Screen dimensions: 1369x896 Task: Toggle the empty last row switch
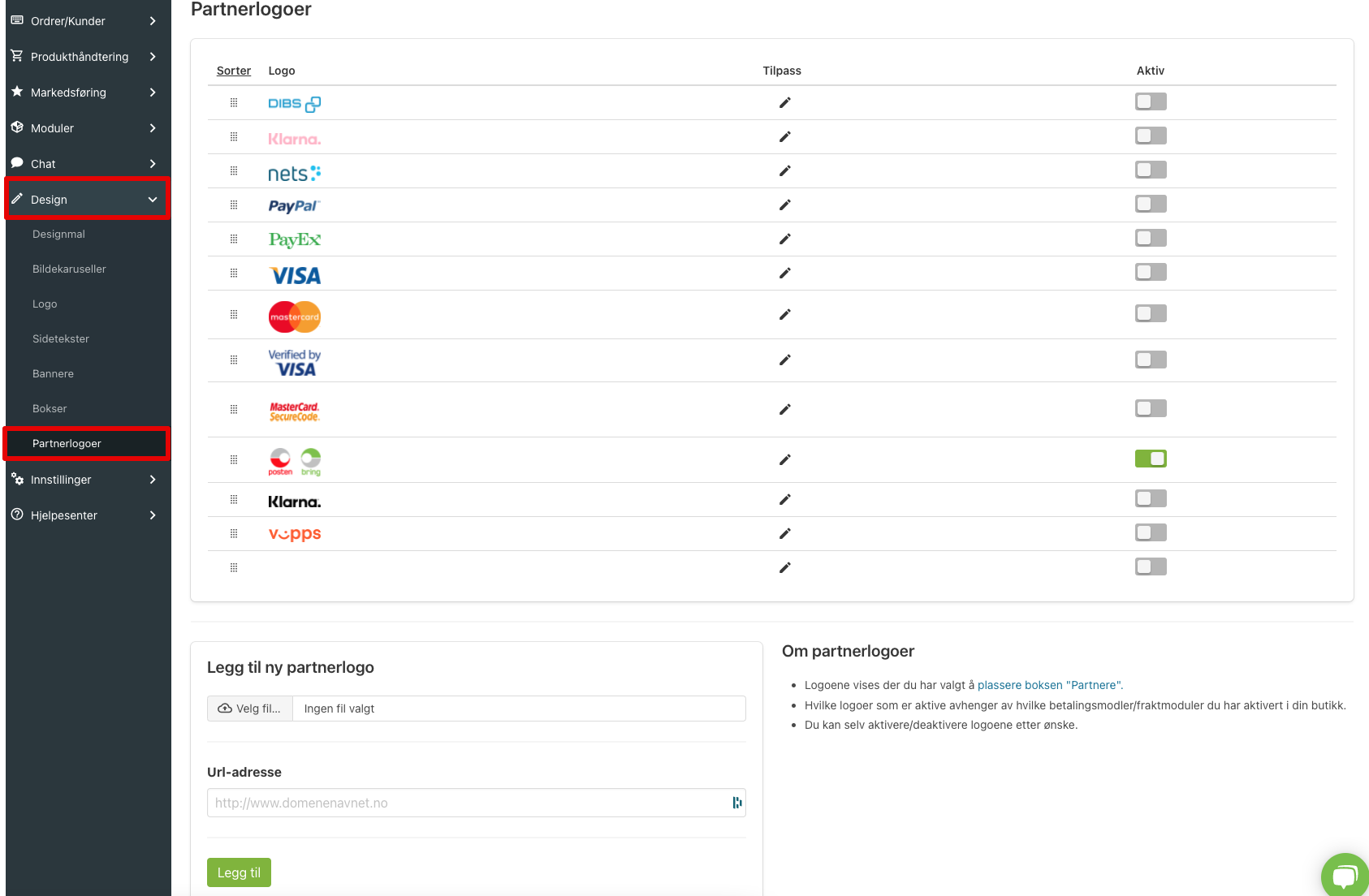click(x=1151, y=566)
